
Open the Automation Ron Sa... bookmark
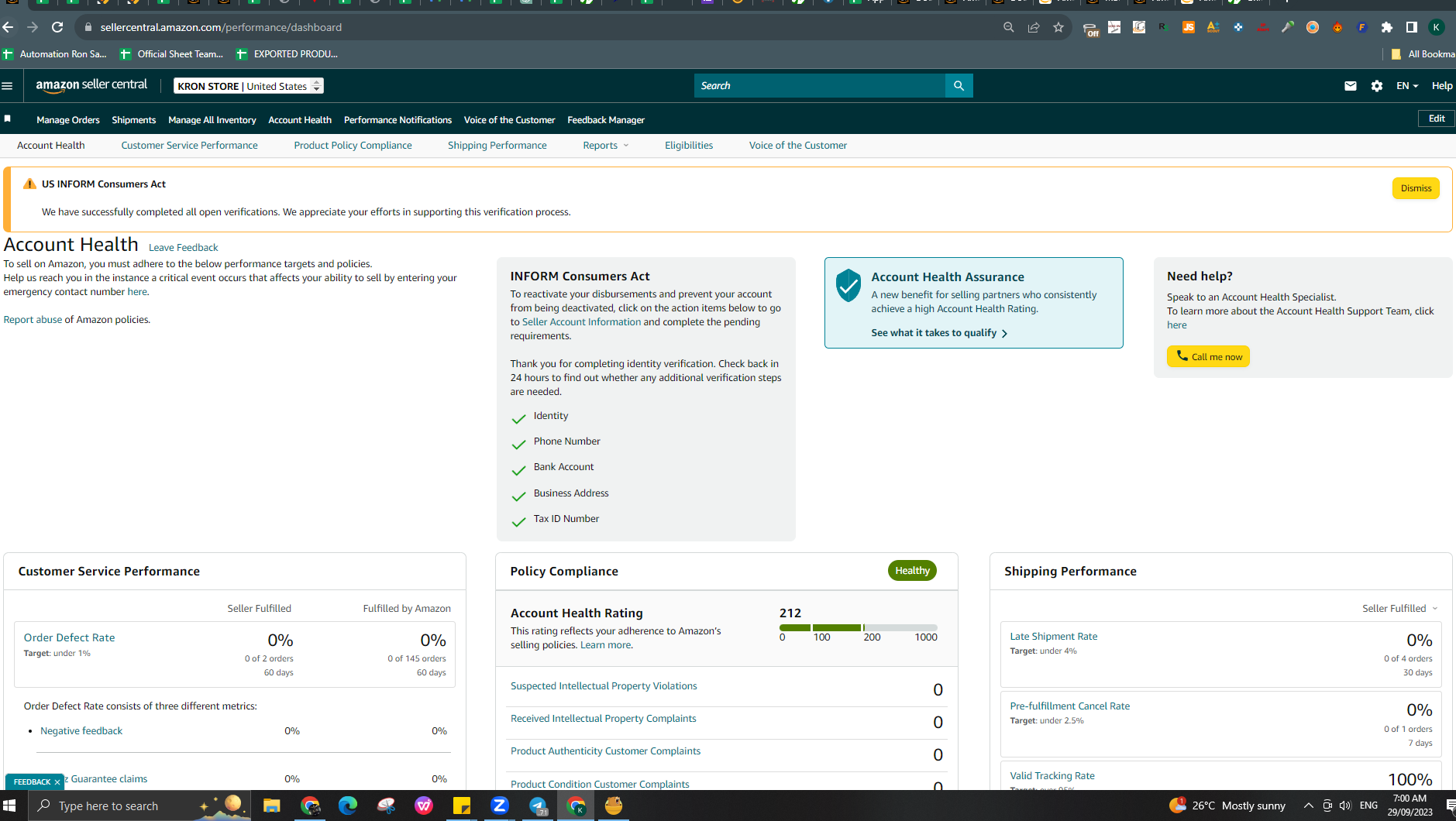(55, 54)
